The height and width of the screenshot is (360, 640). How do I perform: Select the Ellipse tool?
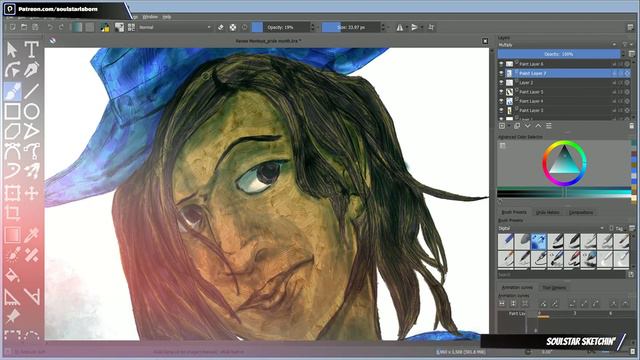coord(31,111)
